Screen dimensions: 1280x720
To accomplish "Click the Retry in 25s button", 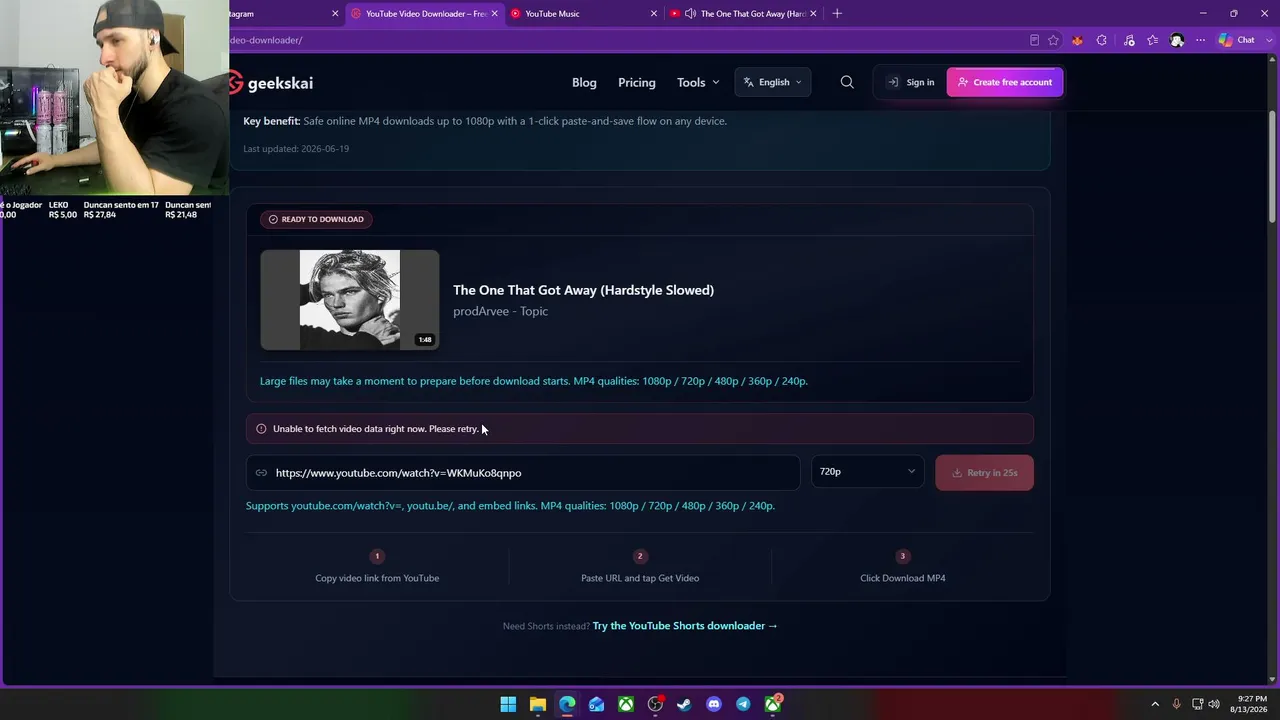I will (x=984, y=473).
